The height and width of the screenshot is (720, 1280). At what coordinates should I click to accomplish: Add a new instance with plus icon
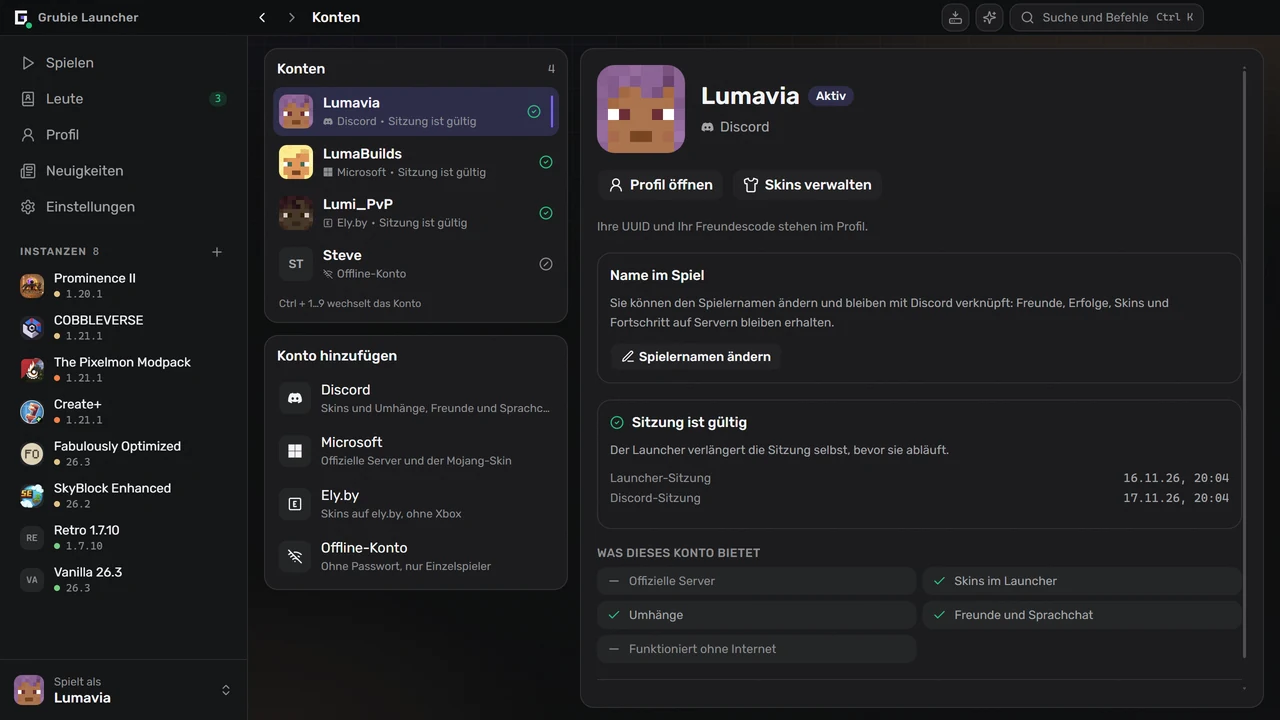pyautogui.click(x=217, y=252)
